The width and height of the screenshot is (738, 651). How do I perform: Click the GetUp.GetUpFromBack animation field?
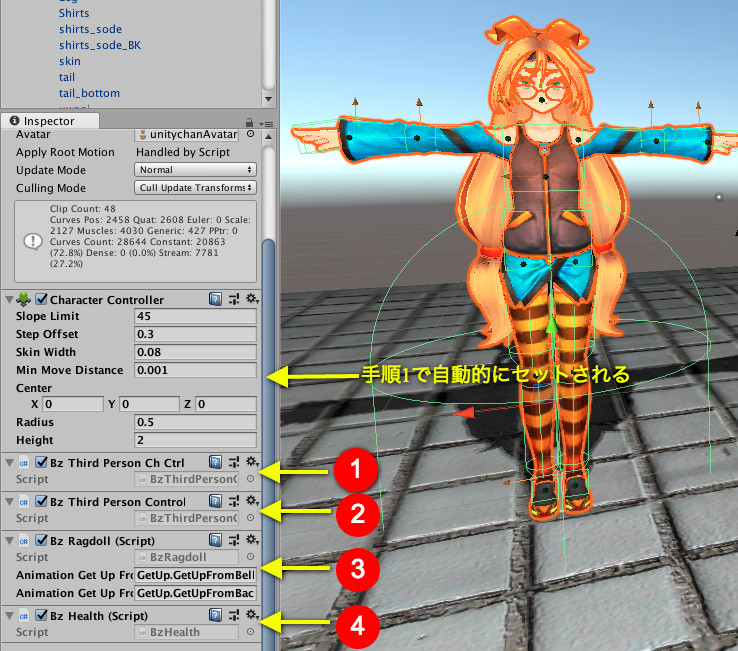pyautogui.click(x=195, y=593)
